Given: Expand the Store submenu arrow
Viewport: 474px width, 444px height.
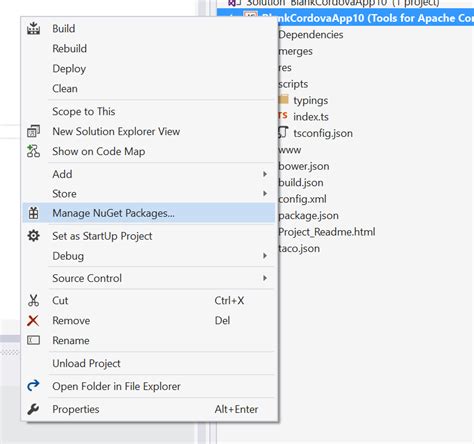Looking at the screenshot, I should pos(265,193).
